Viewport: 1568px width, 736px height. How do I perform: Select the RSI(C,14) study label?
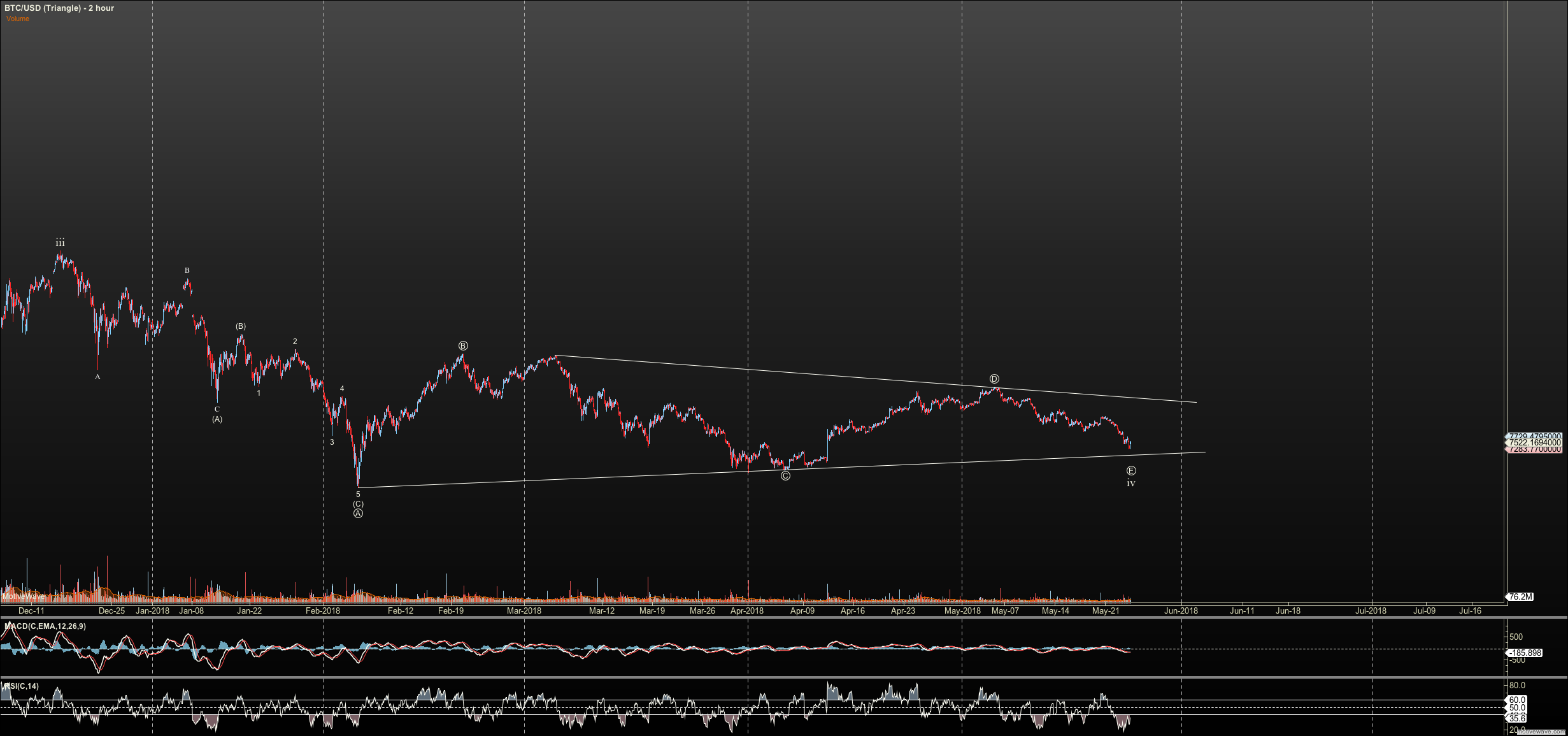[x=22, y=686]
